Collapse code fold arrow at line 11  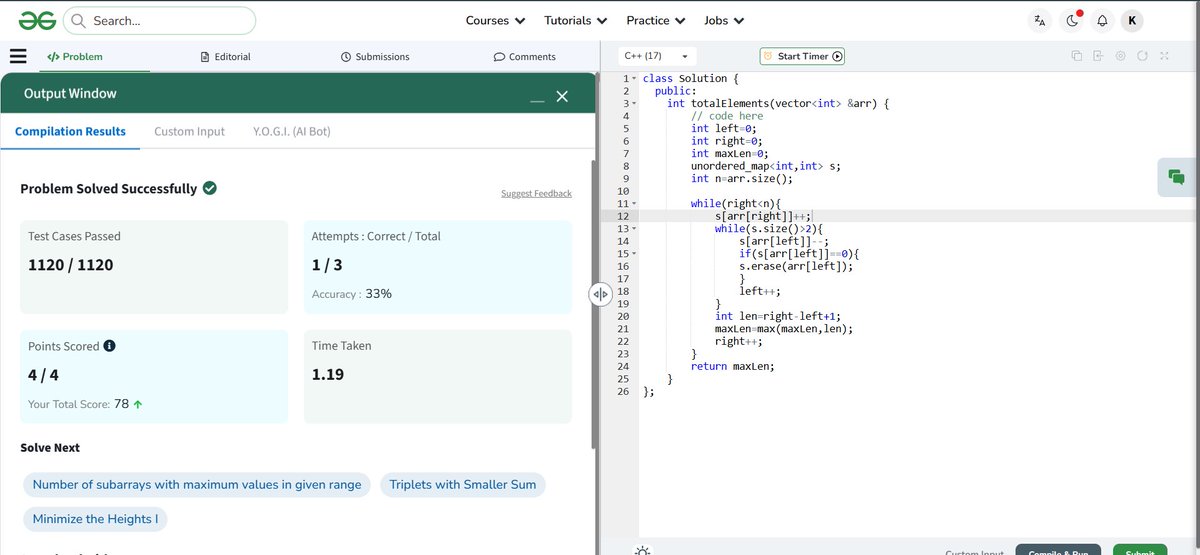(x=634, y=204)
